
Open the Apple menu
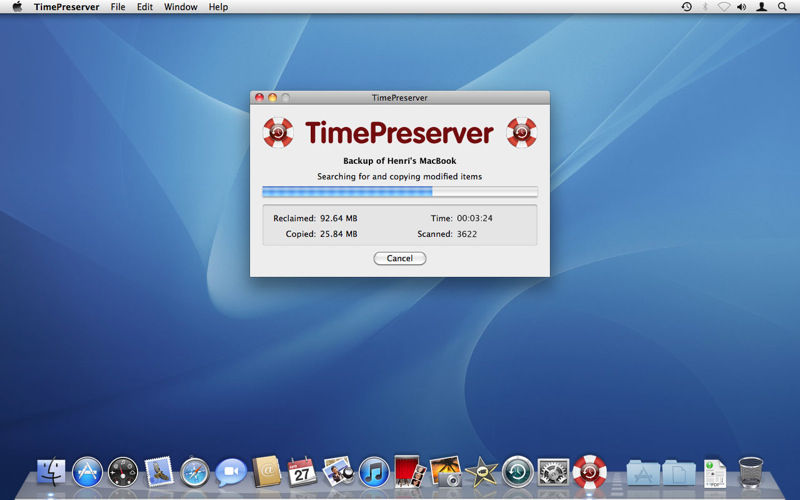pyautogui.click(x=17, y=7)
